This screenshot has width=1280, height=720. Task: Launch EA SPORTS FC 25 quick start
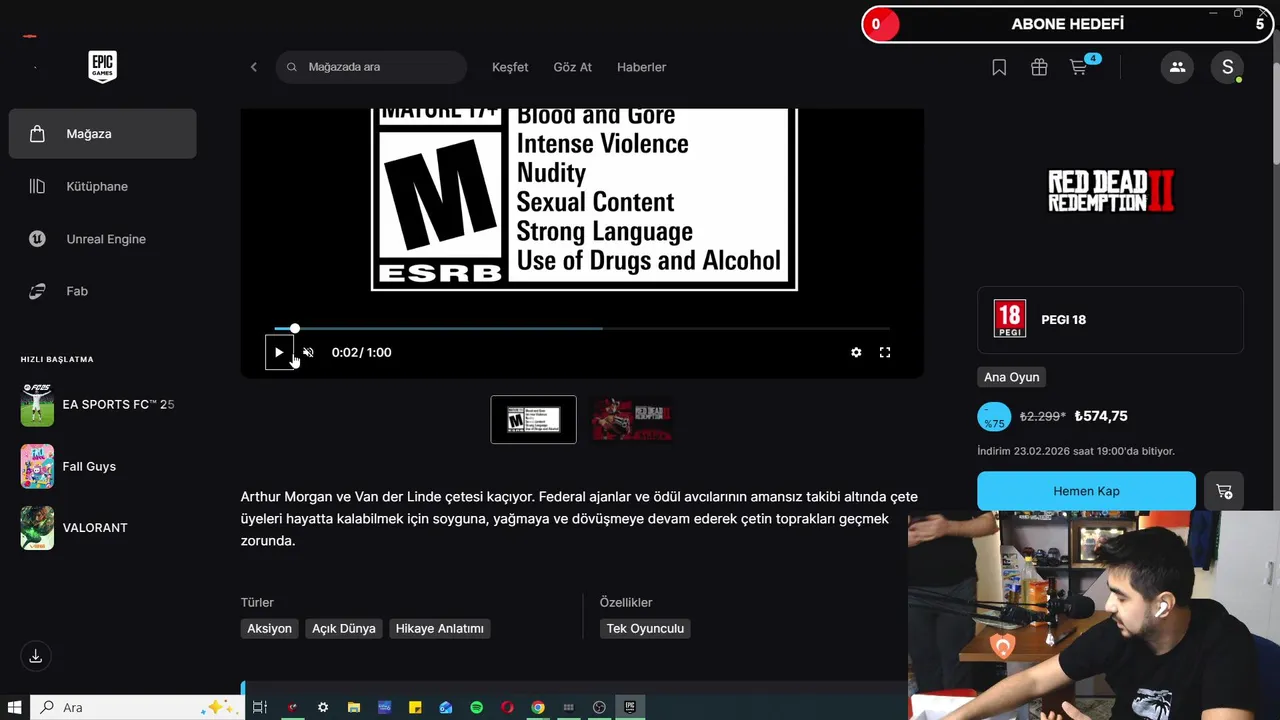click(x=102, y=404)
